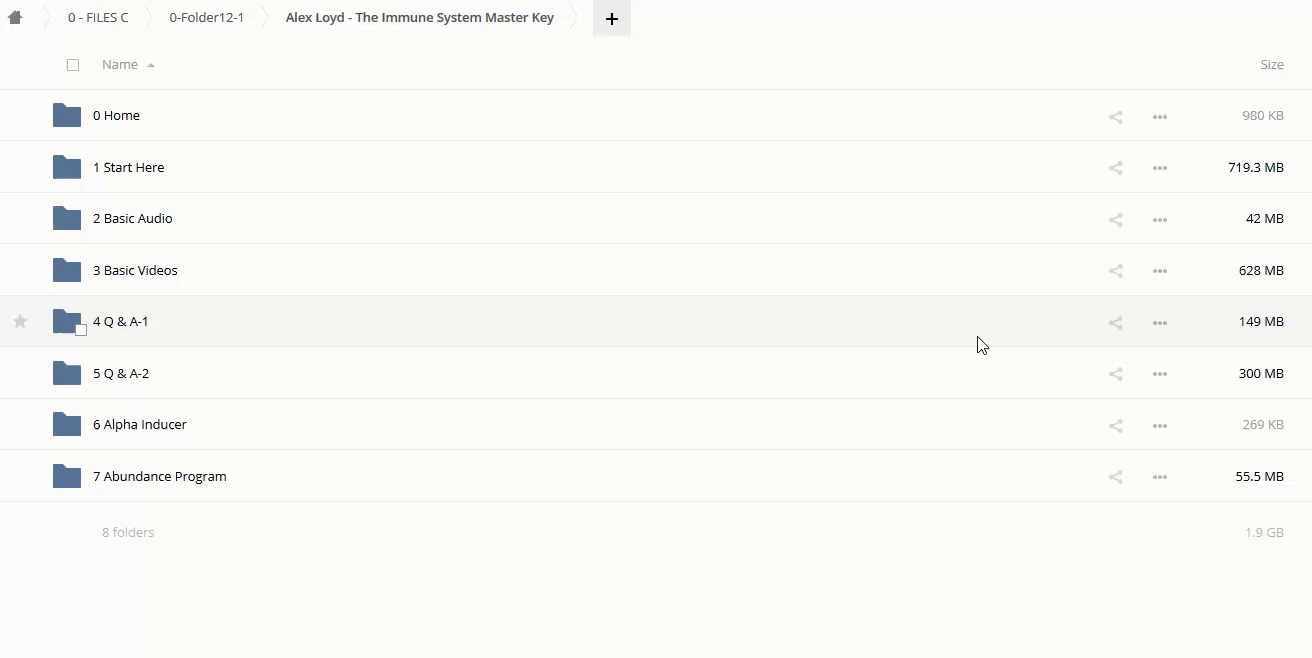Favorite the 4 Q & A-1 folder star
The image size is (1312, 658).
point(20,321)
